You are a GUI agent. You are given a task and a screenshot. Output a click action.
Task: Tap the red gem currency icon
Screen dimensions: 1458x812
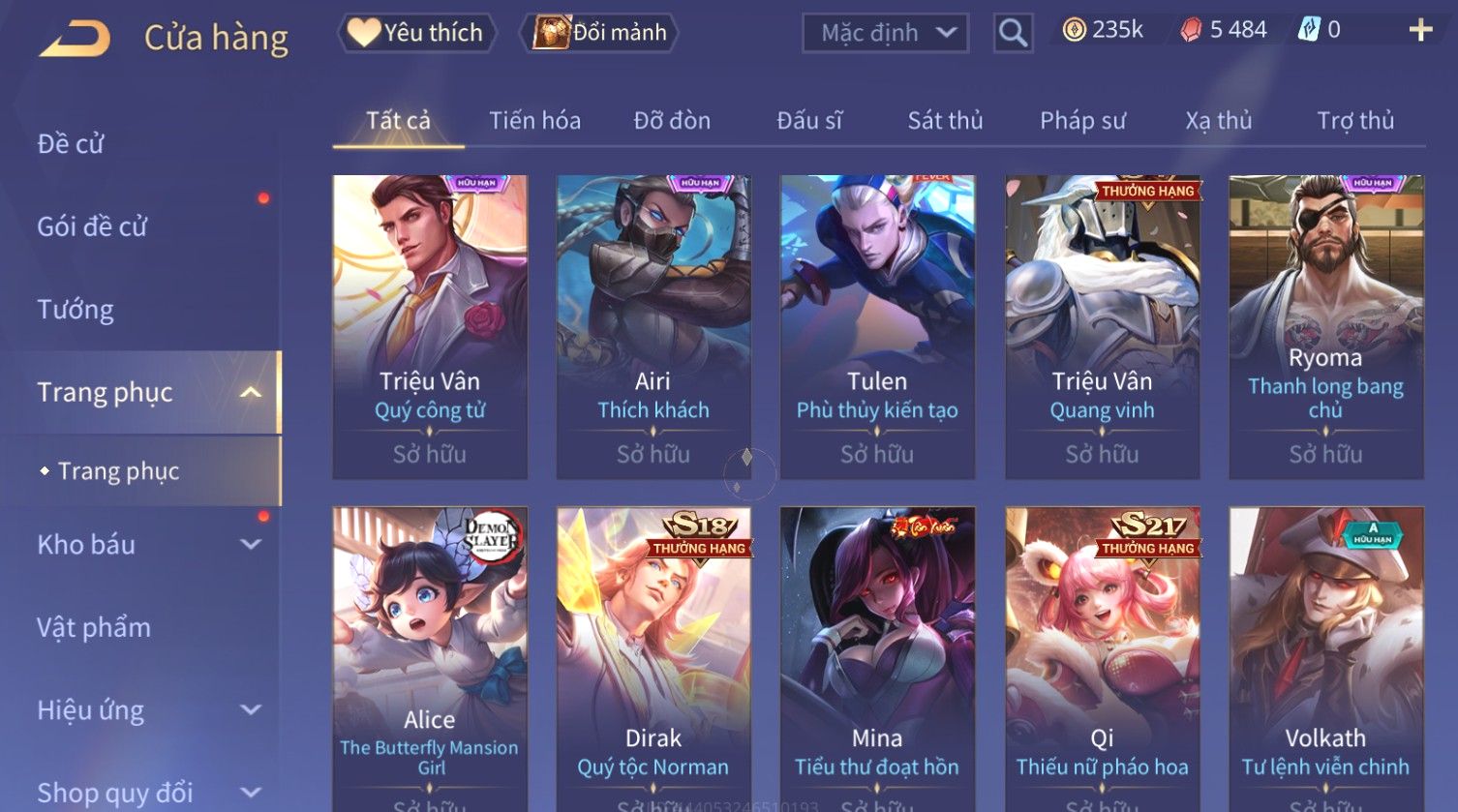tap(1190, 30)
